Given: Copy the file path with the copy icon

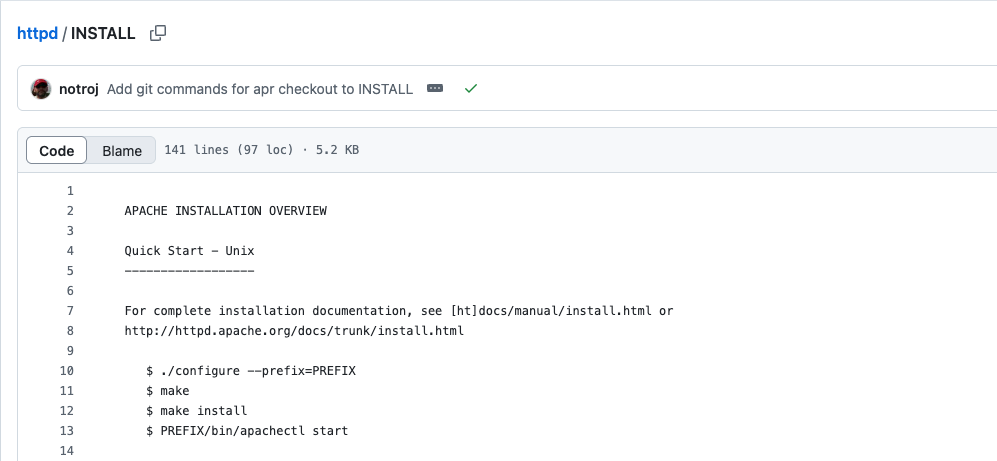Looking at the screenshot, I should (x=158, y=33).
